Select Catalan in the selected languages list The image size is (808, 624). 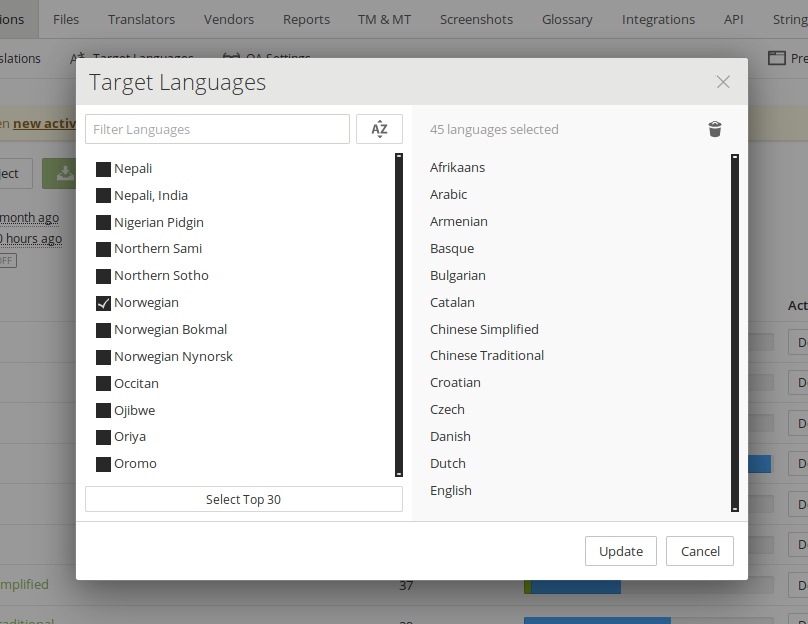click(452, 302)
